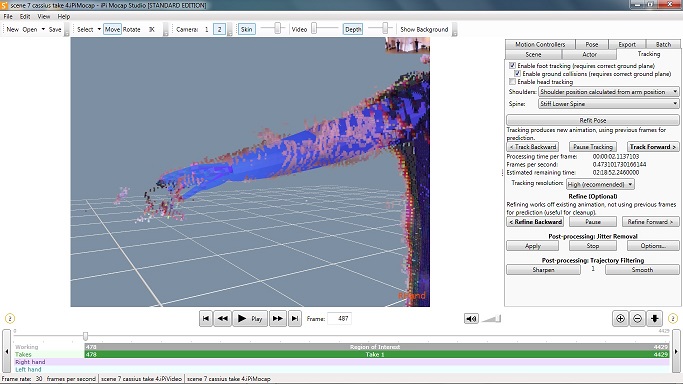Enable head tracking checkbox
Screen dimensions: 683x384
(512, 81)
